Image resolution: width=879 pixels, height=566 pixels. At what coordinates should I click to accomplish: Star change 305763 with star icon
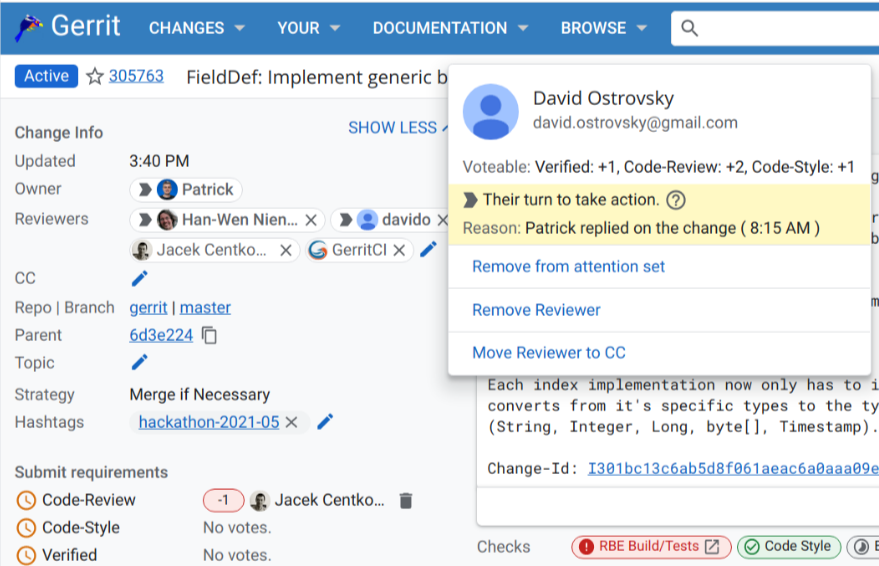[x=95, y=76]
